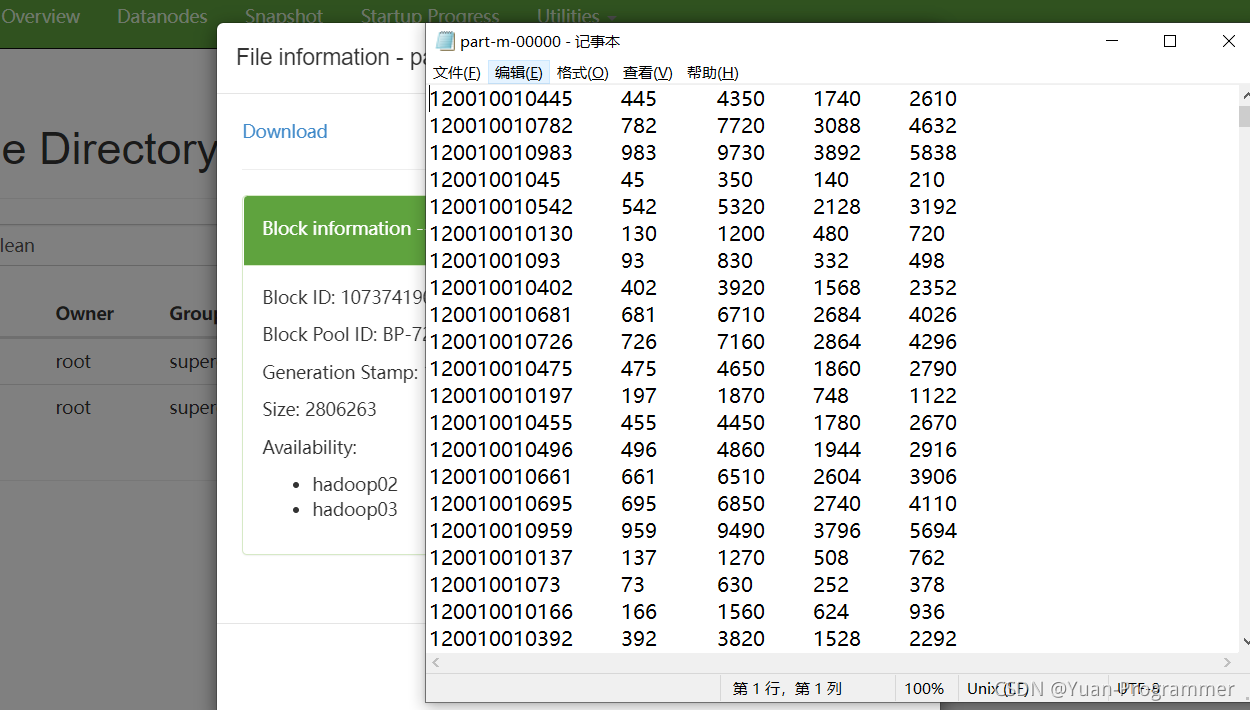
Task: Open the 编辑(E) menu in Notepad
Action: 518,73
